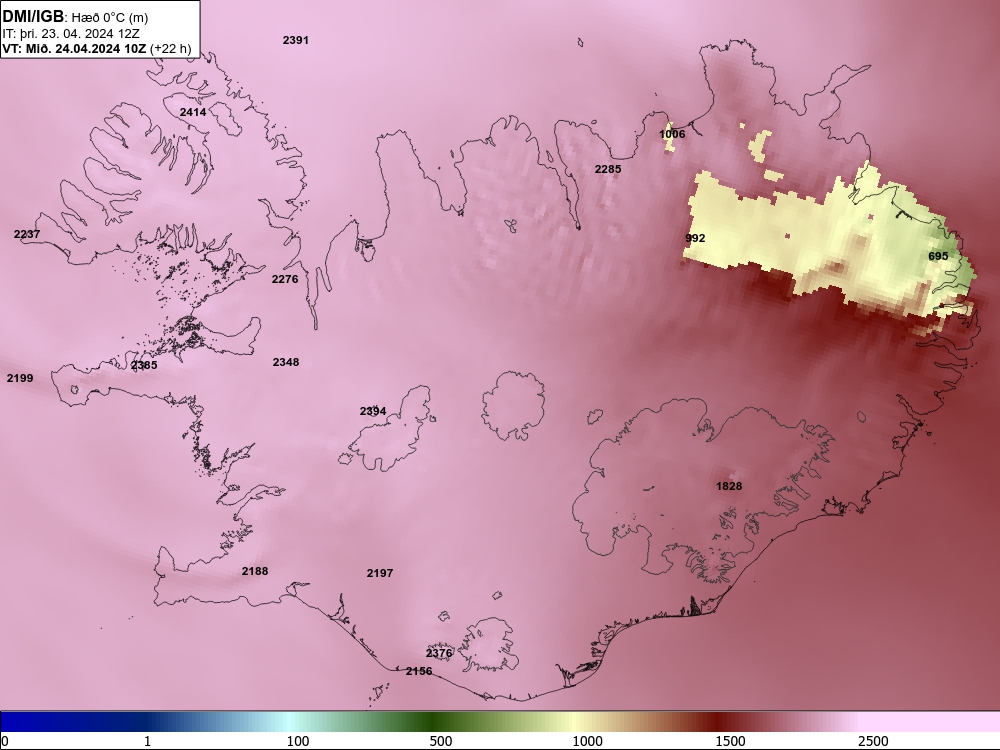
Task: Select the 2376 label on the southern glacier
Action: 439,653
